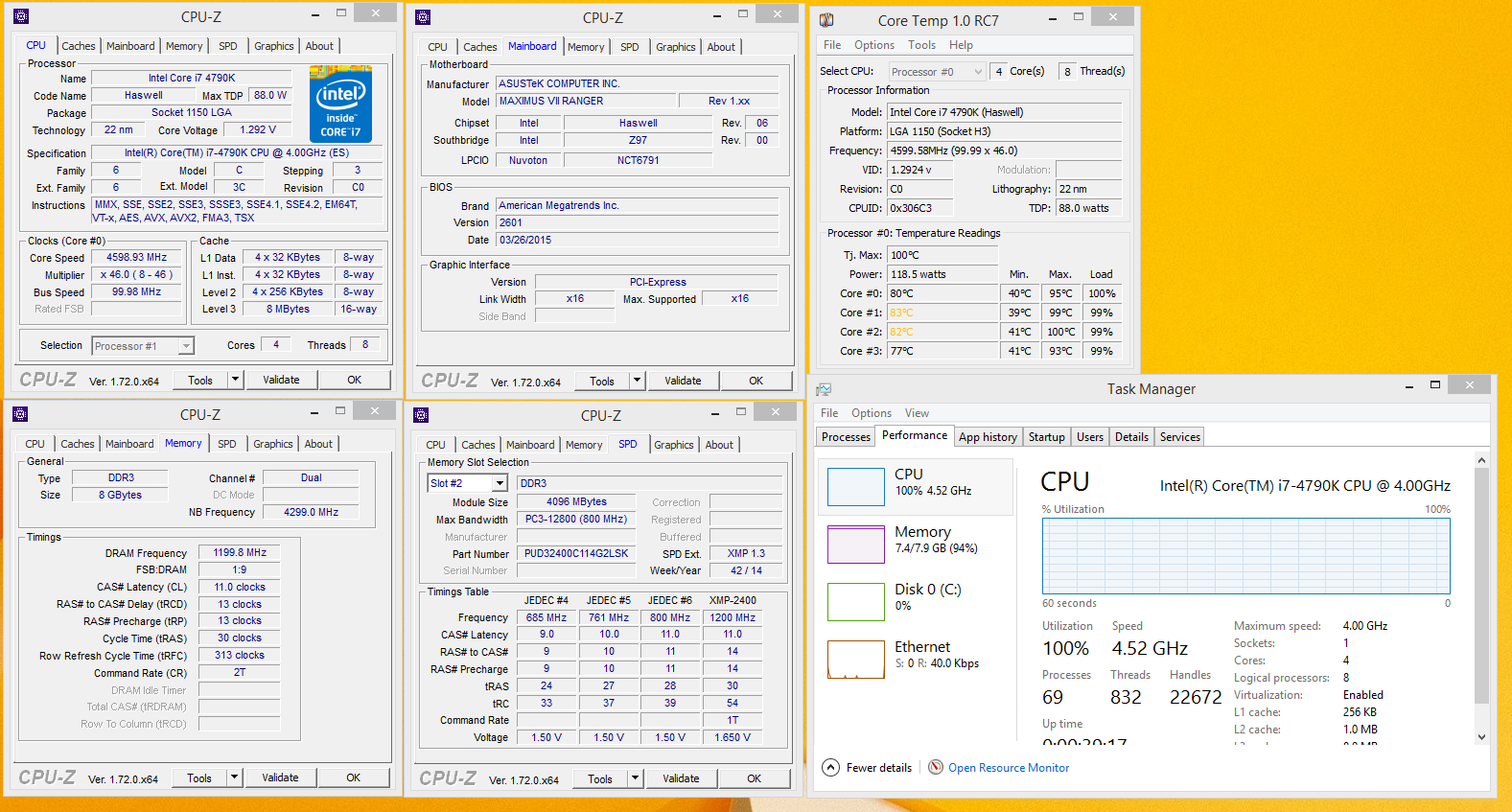This screenshot has width=1512, height=812.
Task: Open the Processes tab in Task Manager
Action: tap(847, 437)
